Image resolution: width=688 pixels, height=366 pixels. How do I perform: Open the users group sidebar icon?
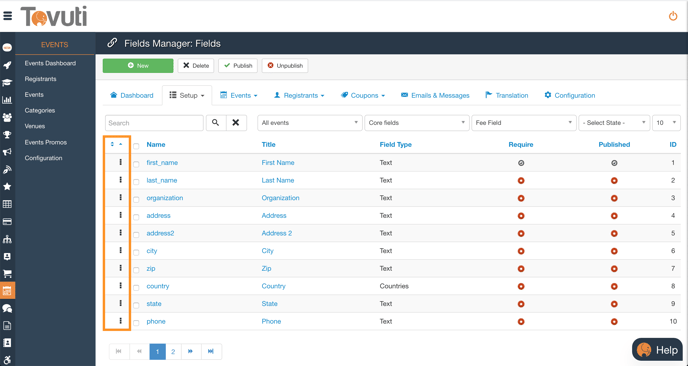(7, 117)
